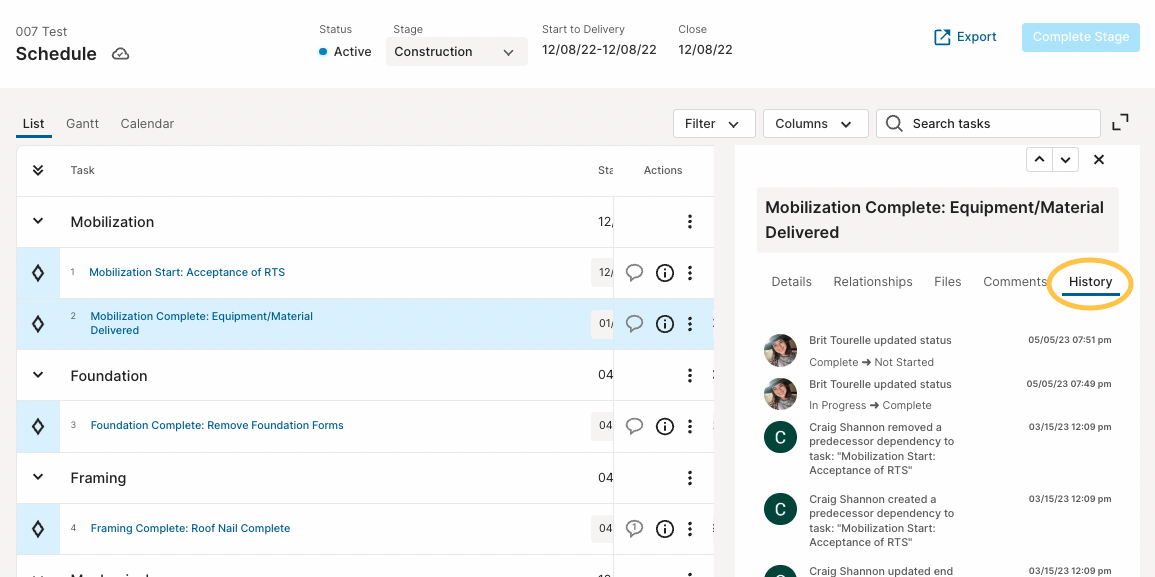
Task: Show info for Mobilization Start task
Action: coord(664,273)
